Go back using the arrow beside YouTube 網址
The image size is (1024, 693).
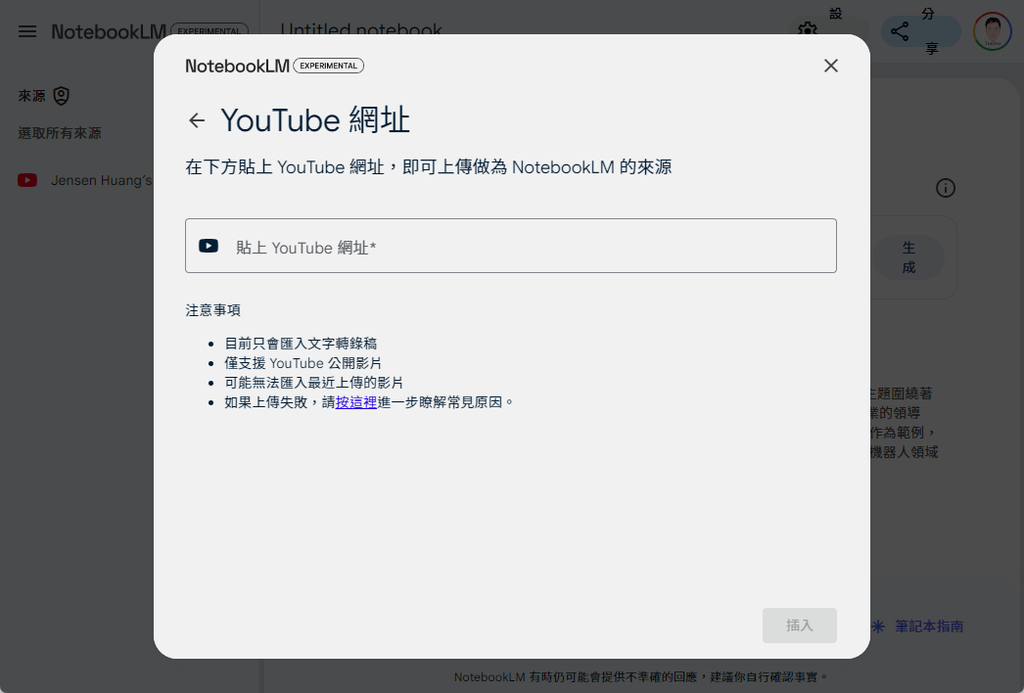197,120
